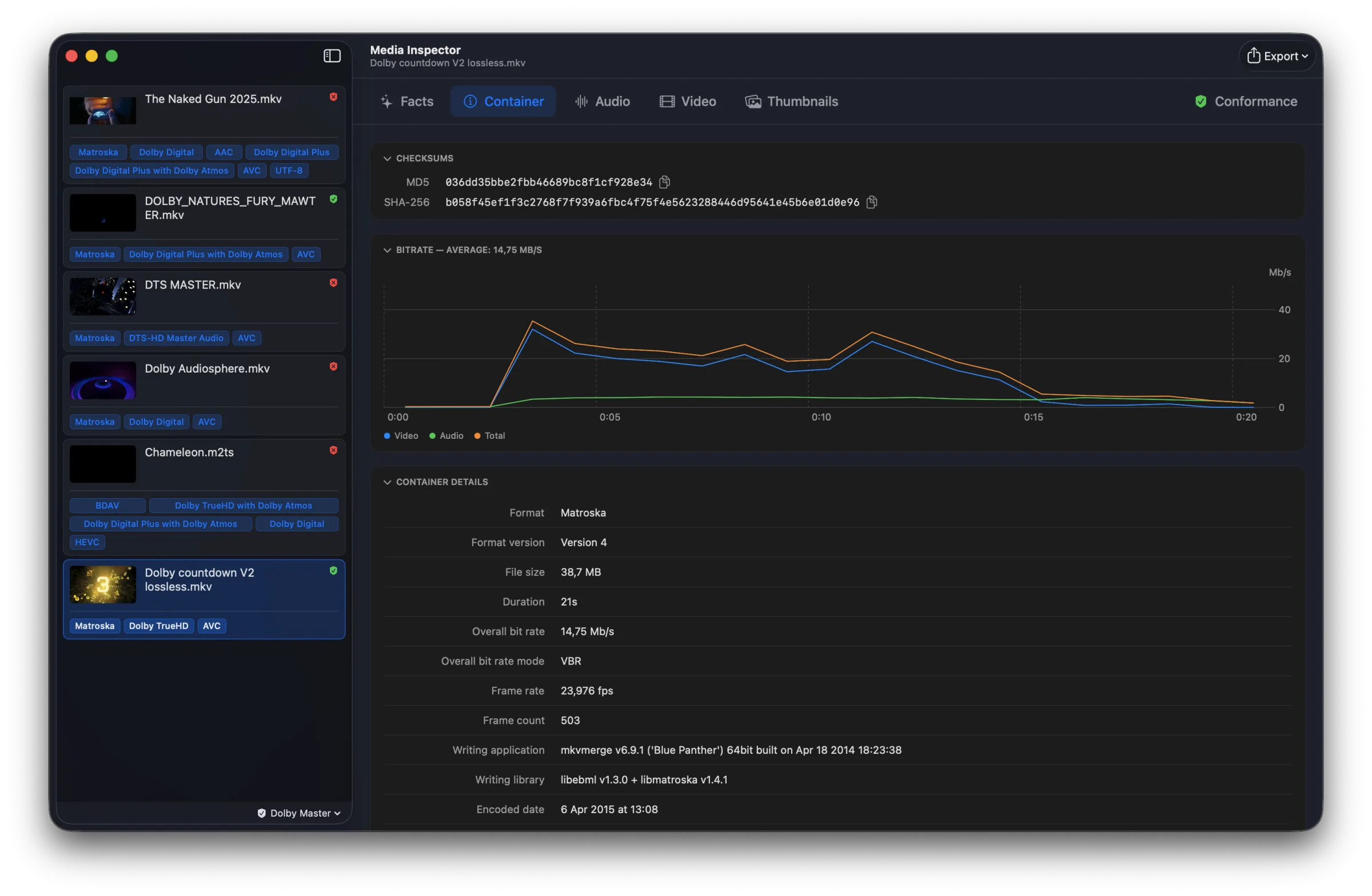Select the Dolby countdown V2 lossless.mkv thumbnail
The height and width of the screenshot is (896, 1372).
pos(103,585)
